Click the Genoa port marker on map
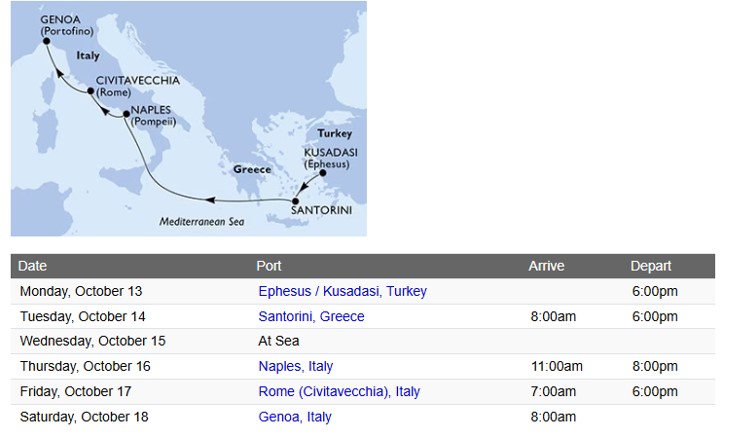This screenshot has height=434, width=746. pyautogui.click(x=33, y=41)
